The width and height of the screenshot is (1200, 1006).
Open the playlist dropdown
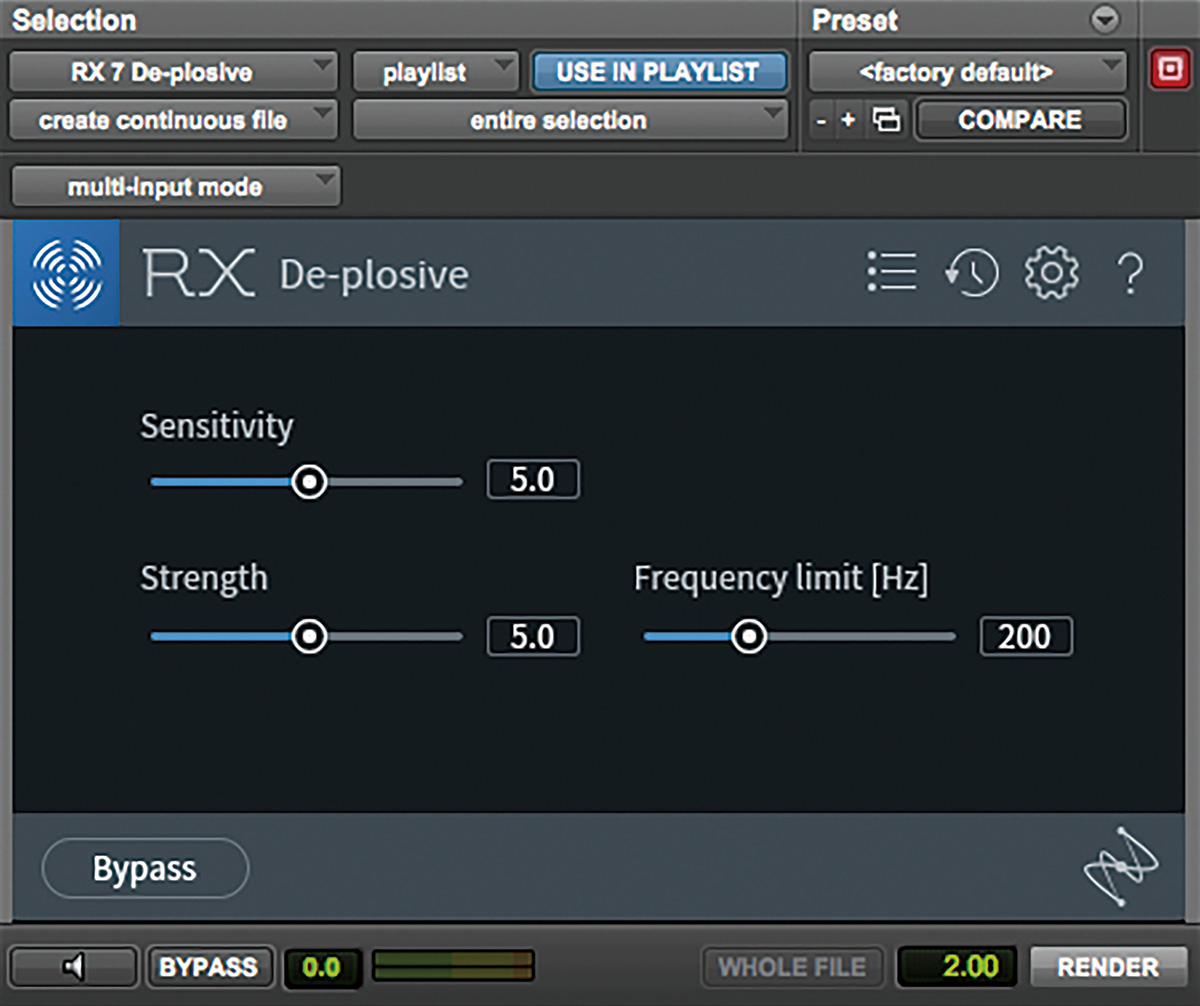436,72
